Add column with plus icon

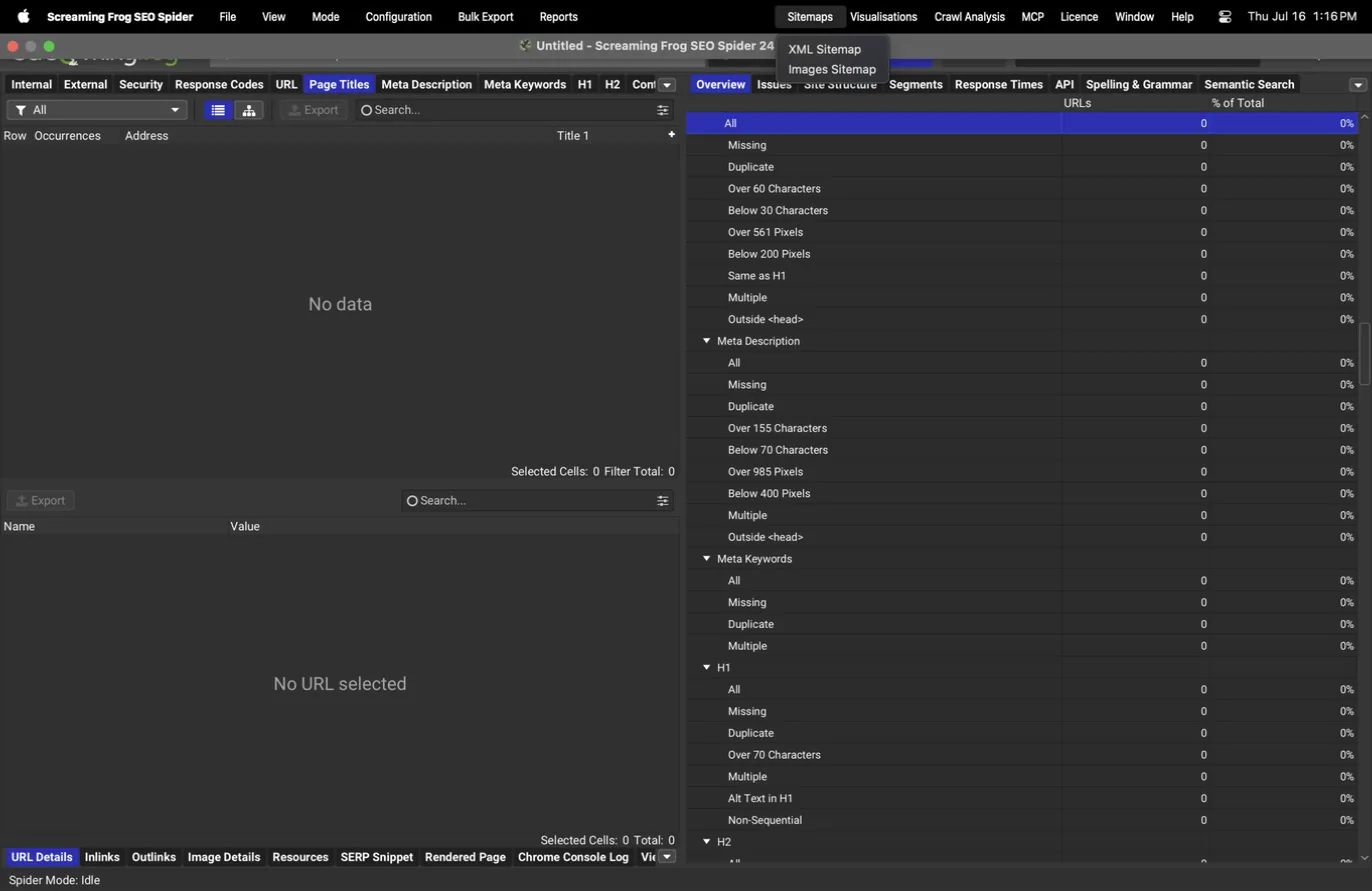671,134
